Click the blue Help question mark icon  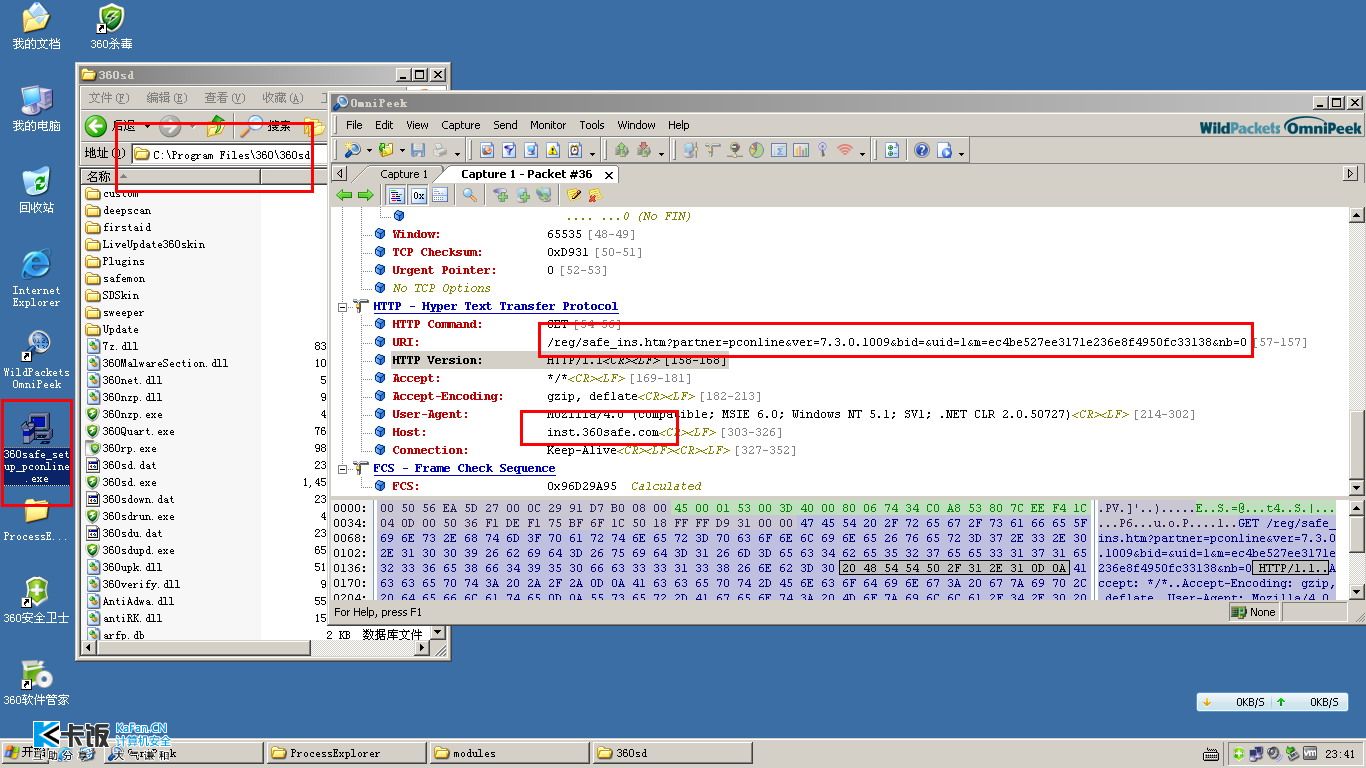pyautogui.click(x=922, y=150)
